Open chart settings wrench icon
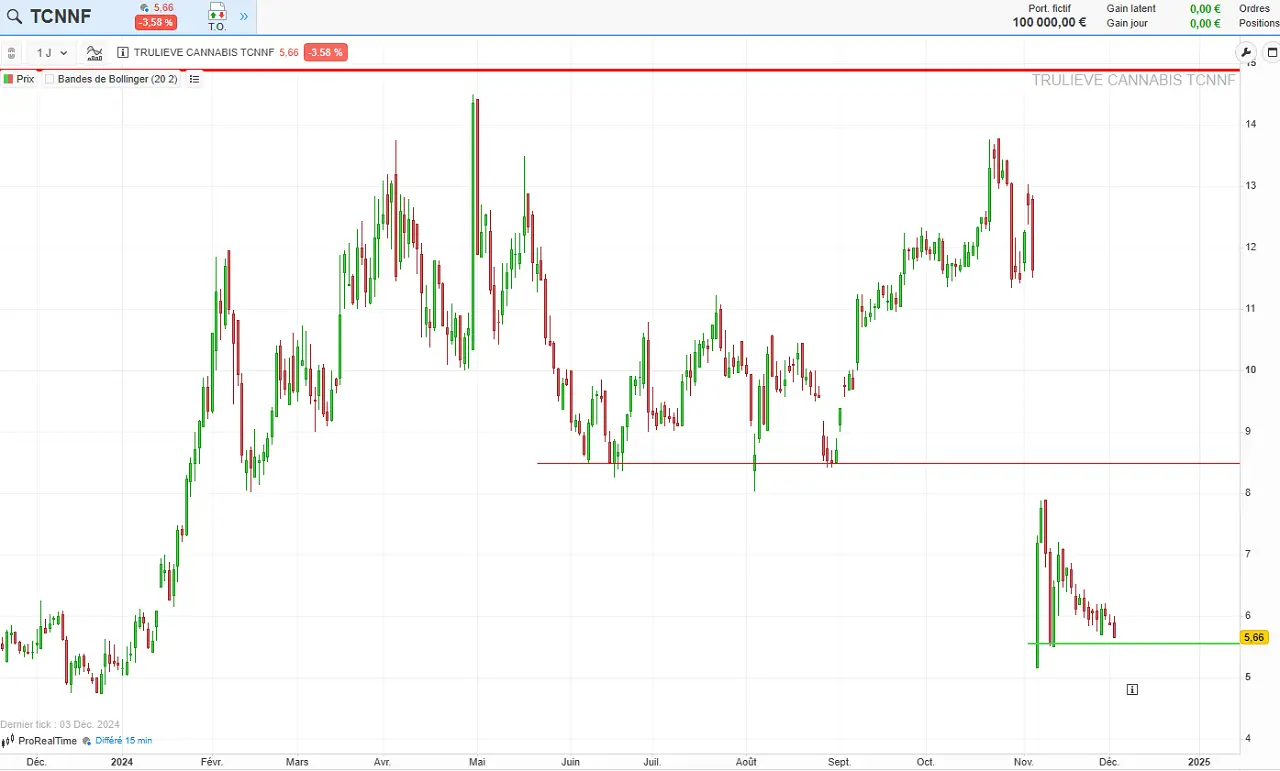This screenshot has width=1280, height=771. tap(1246, 53)
